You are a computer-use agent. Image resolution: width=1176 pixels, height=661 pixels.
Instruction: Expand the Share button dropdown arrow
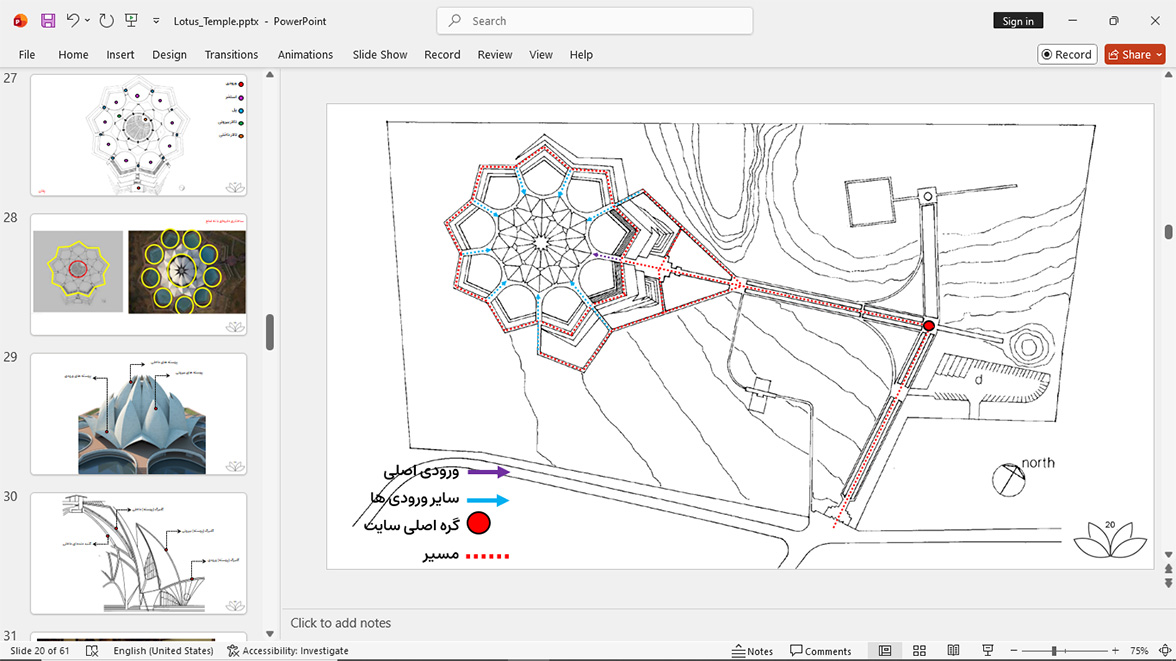(1159, 55)
